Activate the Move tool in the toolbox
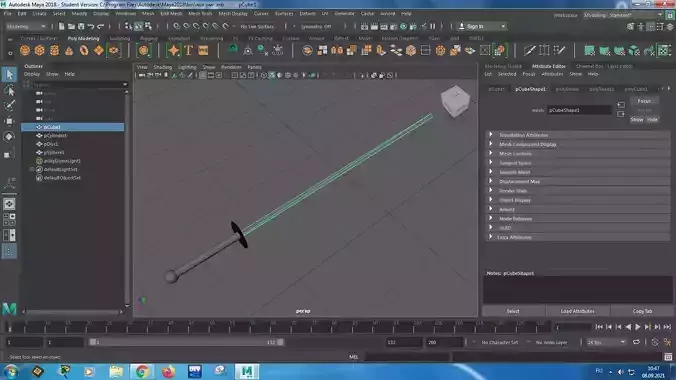The width and height of the screenshot is (676, 380). [9, 121]
